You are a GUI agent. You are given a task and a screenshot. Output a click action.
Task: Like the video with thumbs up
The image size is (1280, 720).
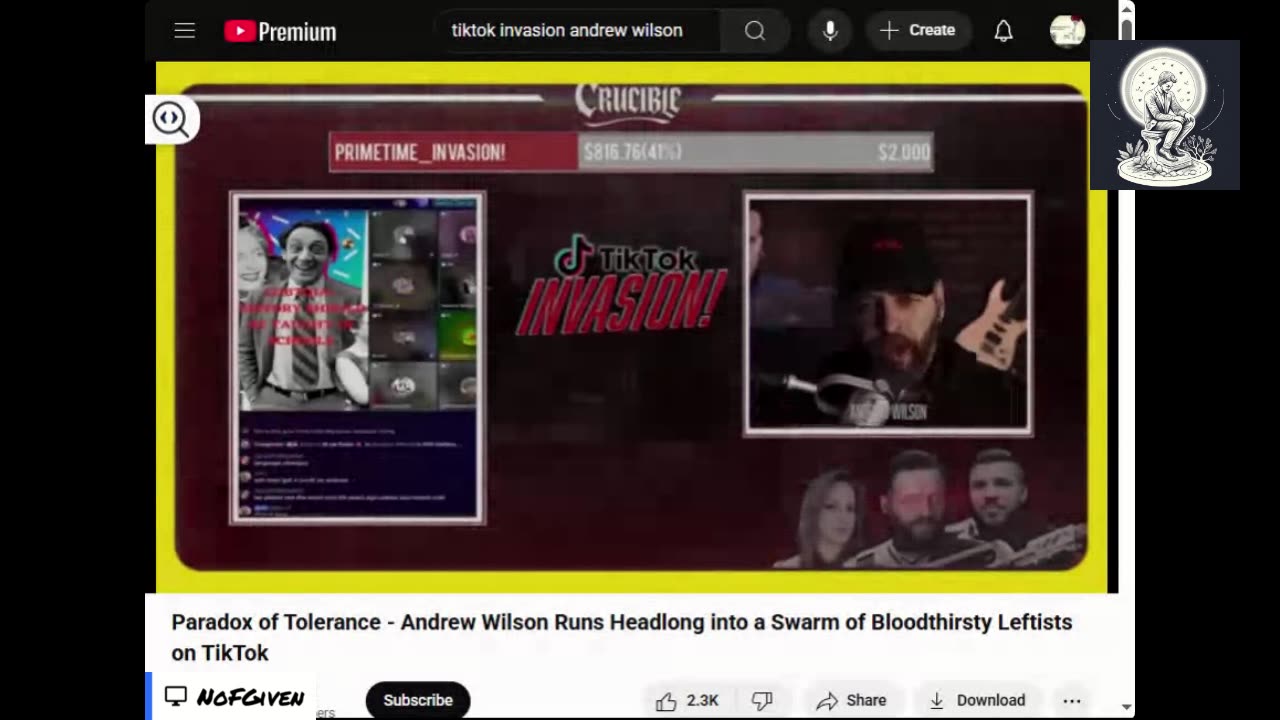coord(688,701)
